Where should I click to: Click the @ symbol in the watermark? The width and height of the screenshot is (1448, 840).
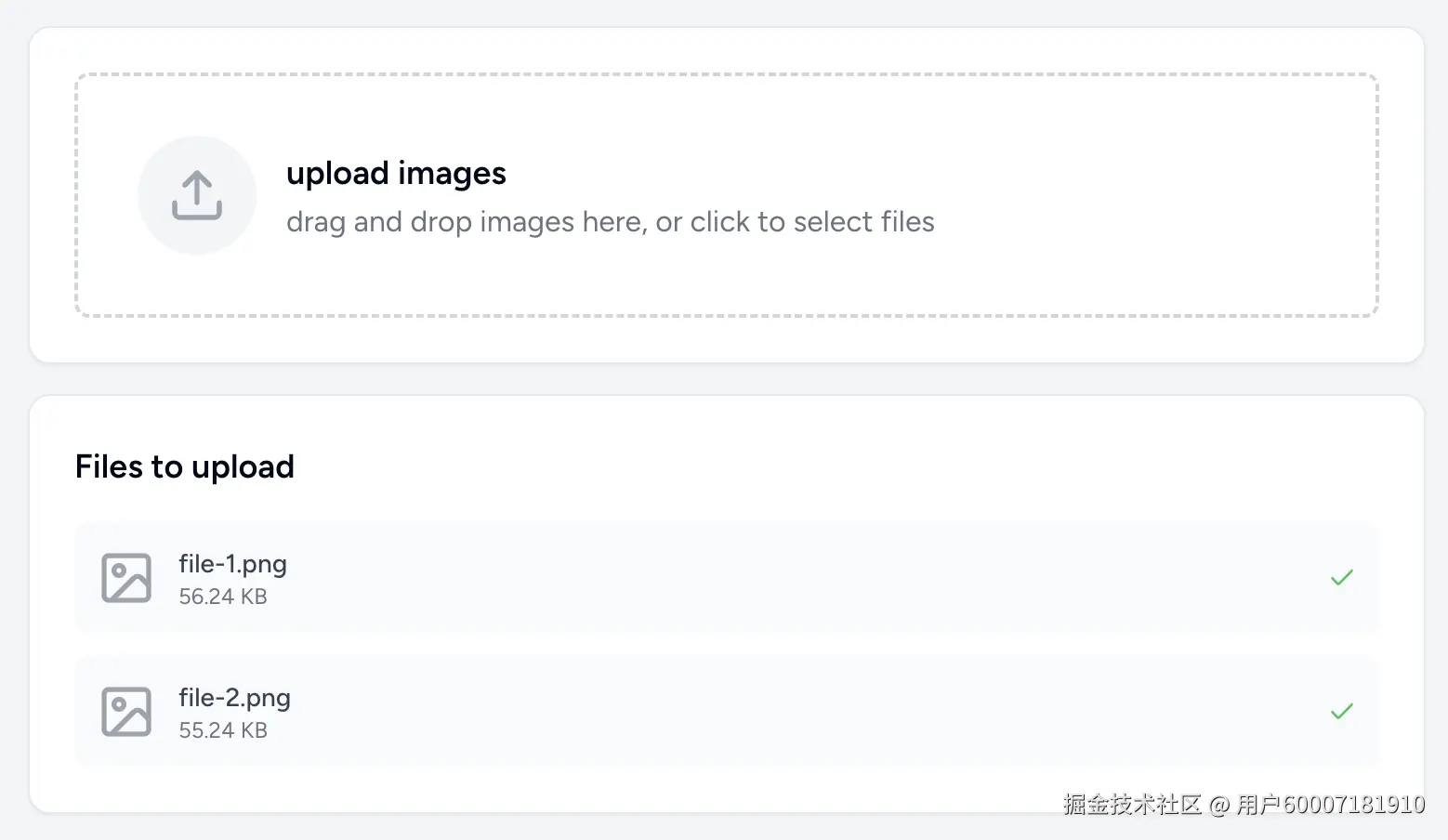pos(1219,805)
